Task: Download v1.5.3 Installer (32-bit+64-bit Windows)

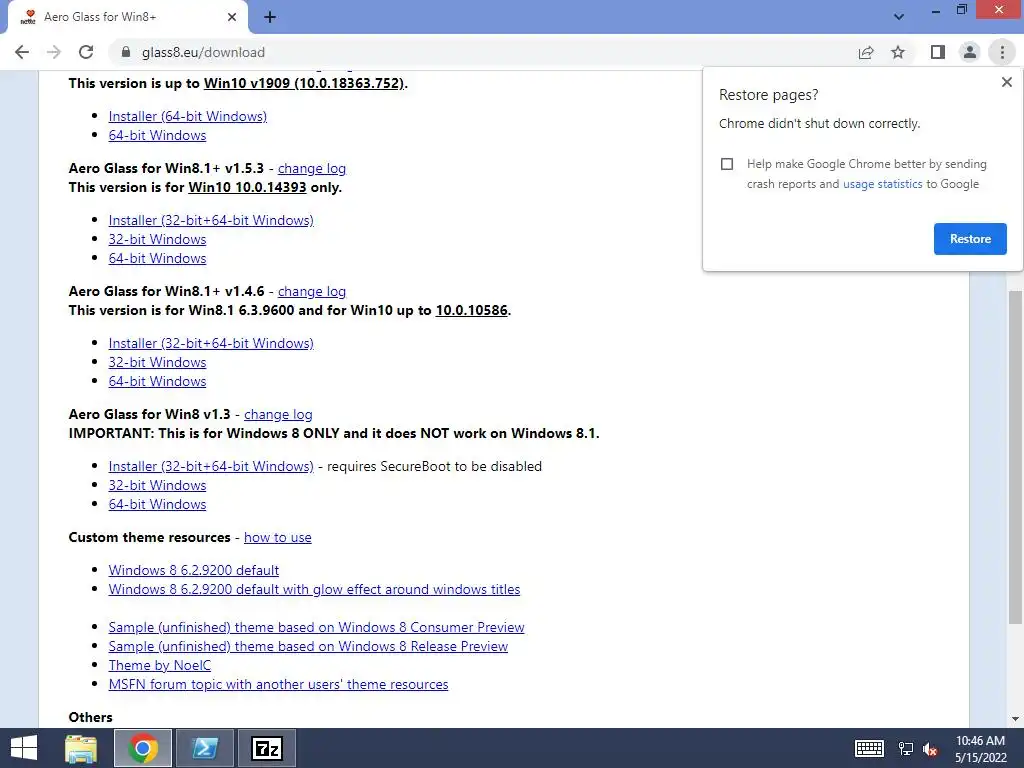Action: 211,220
